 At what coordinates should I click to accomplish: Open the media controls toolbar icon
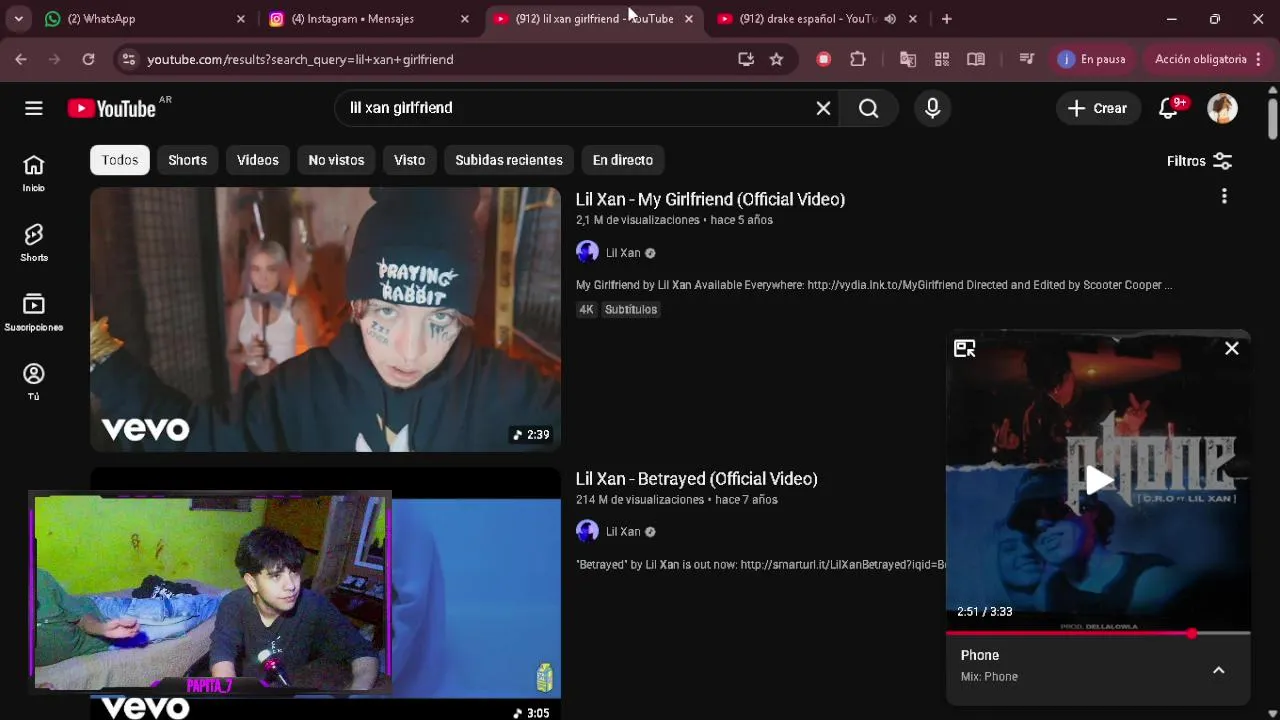(1026, 59)
